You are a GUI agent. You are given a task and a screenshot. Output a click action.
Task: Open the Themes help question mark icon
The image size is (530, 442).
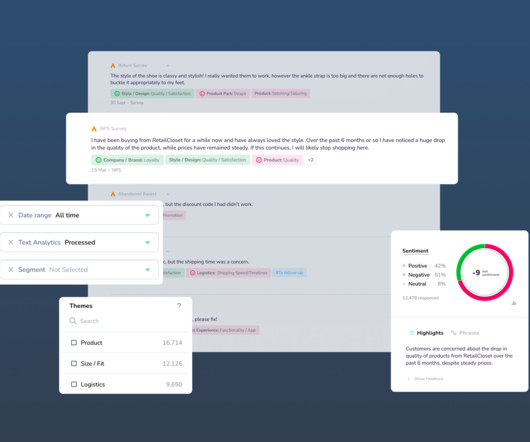(x=179, y=306)
